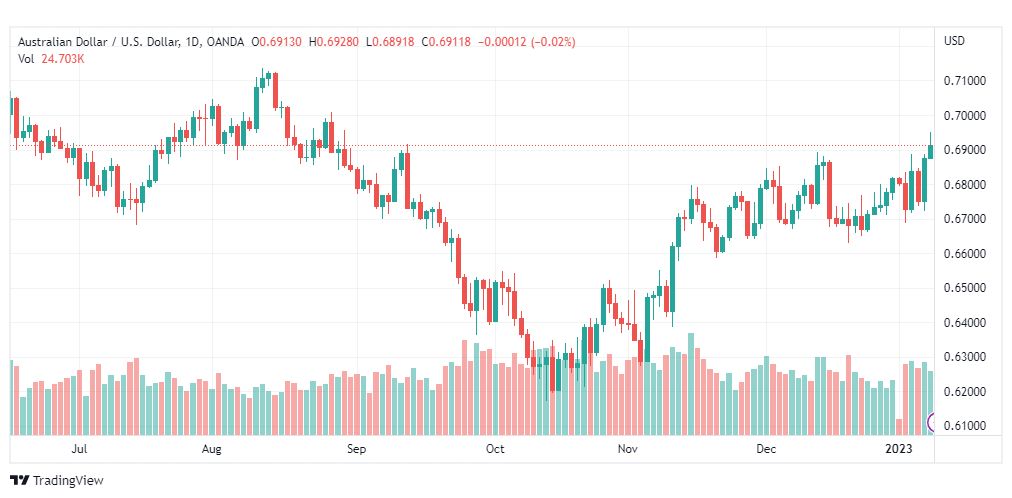Click the Oct label on time axis
Viewport: 1012px width, 498px height.
click(495, 450)
